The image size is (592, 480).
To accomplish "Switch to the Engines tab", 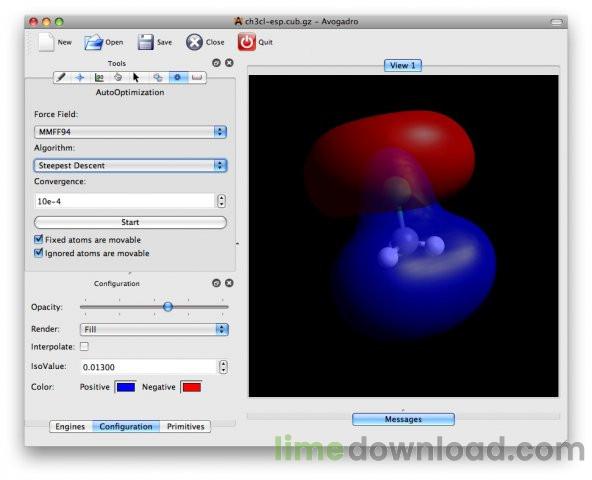I will tap(70, 426).
